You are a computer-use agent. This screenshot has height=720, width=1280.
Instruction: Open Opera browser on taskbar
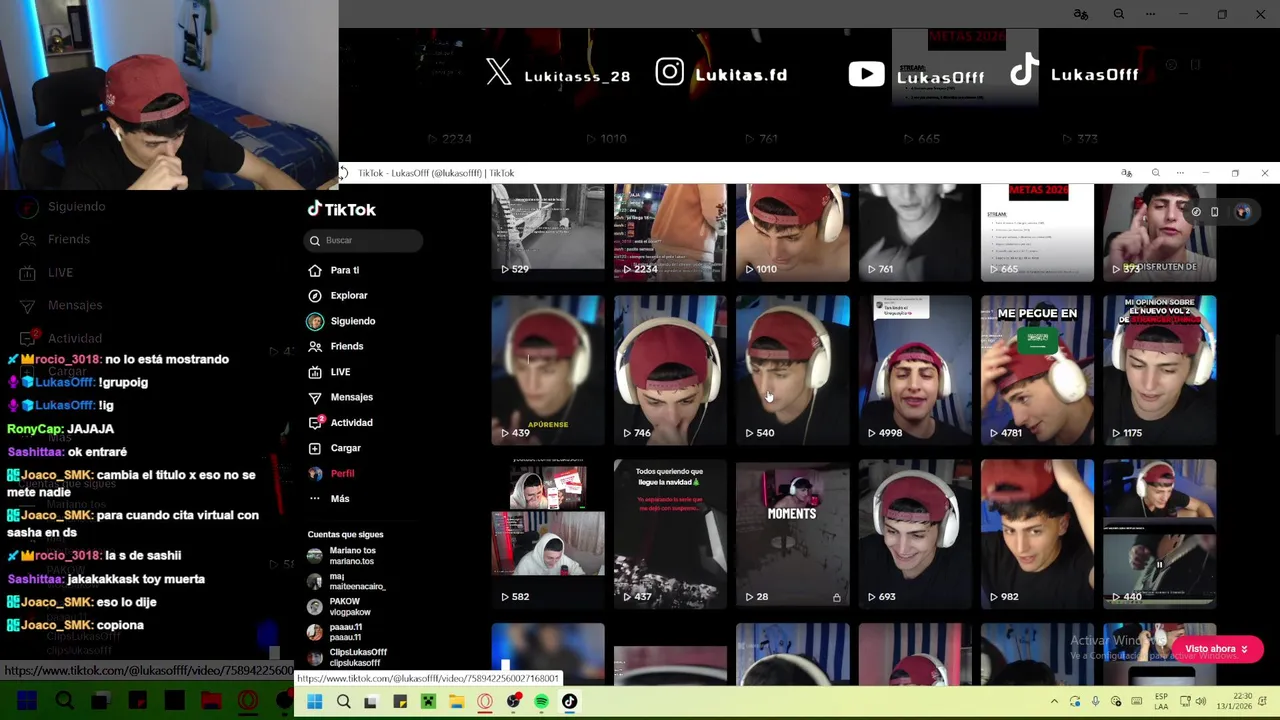pos(485,702)
